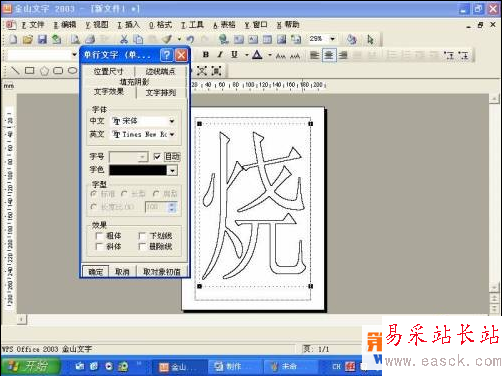Viewport: 502px width, 376px height.
Task: Switch to the 填充阴影 tab
Action: (x=134, y=82)
